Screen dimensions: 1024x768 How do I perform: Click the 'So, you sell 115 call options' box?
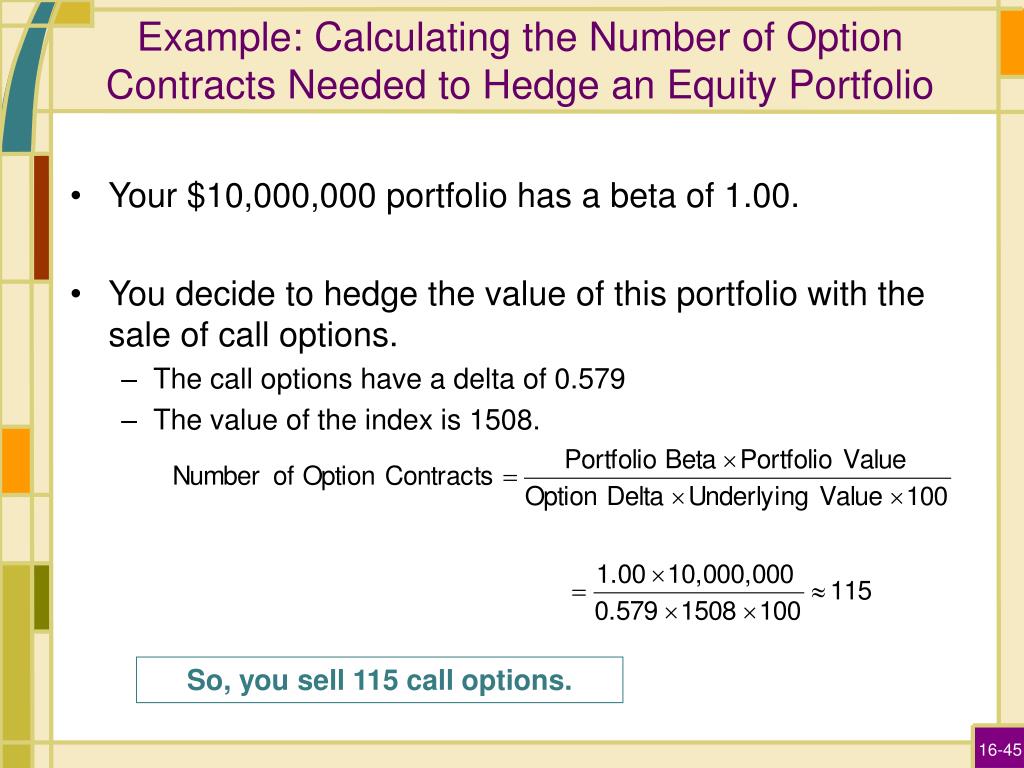tap(379, 680)
